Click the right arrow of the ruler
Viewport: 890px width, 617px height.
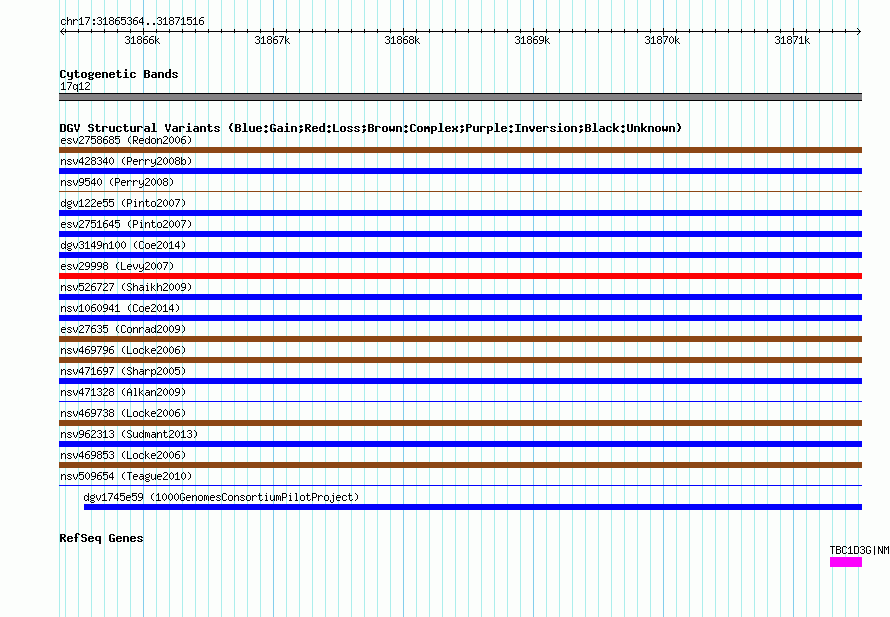859,31
